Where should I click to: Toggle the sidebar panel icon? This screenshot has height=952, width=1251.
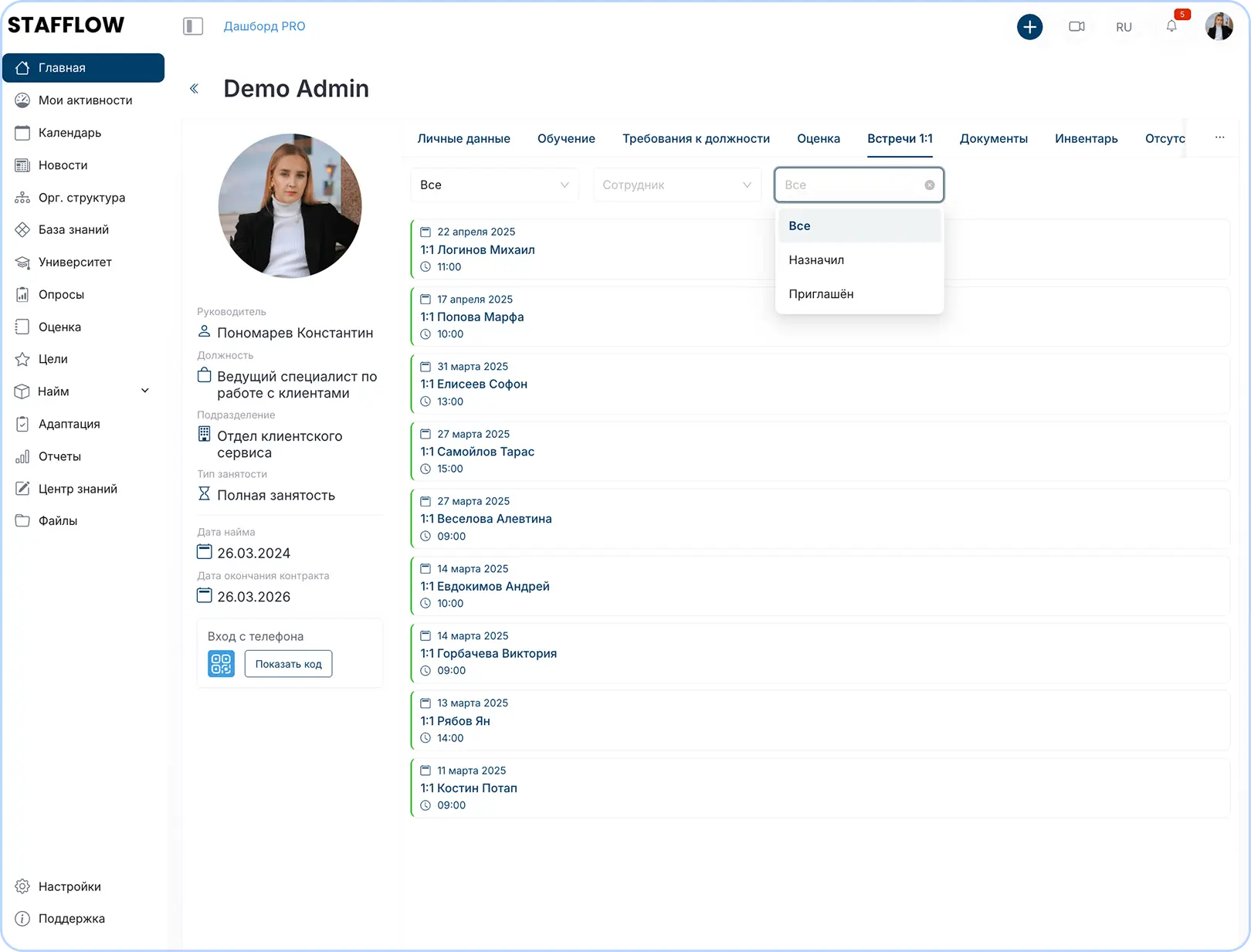pyautogui.click(x=193, y=26)
